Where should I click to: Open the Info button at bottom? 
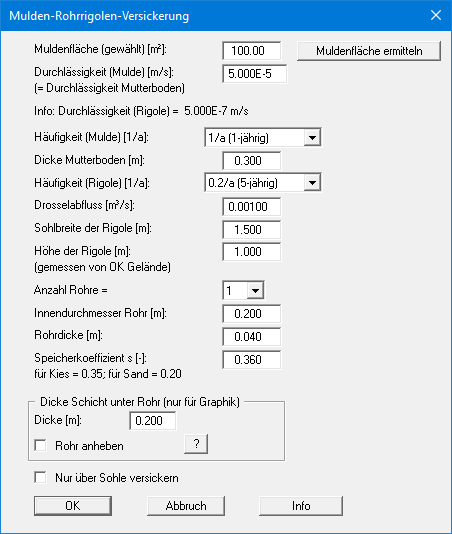(x=301, y=506)
